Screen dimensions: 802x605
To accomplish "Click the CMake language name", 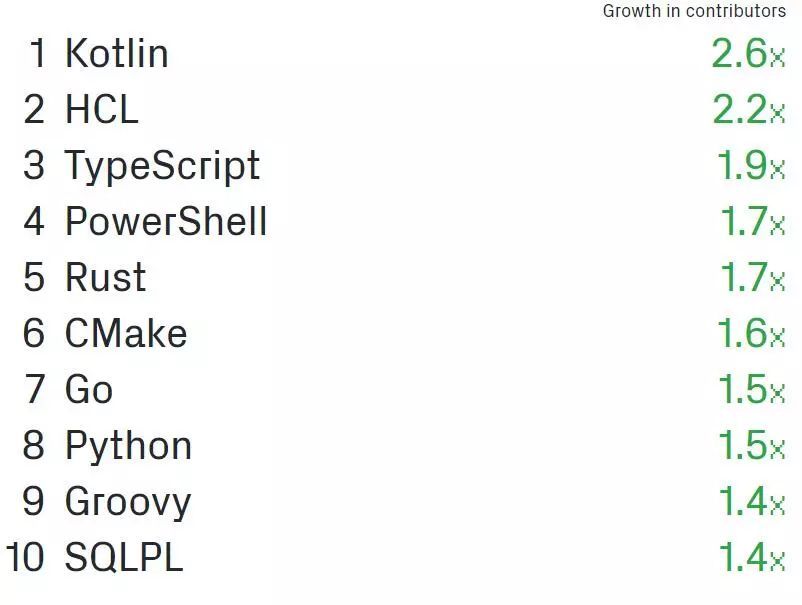I will pos(126,333).
